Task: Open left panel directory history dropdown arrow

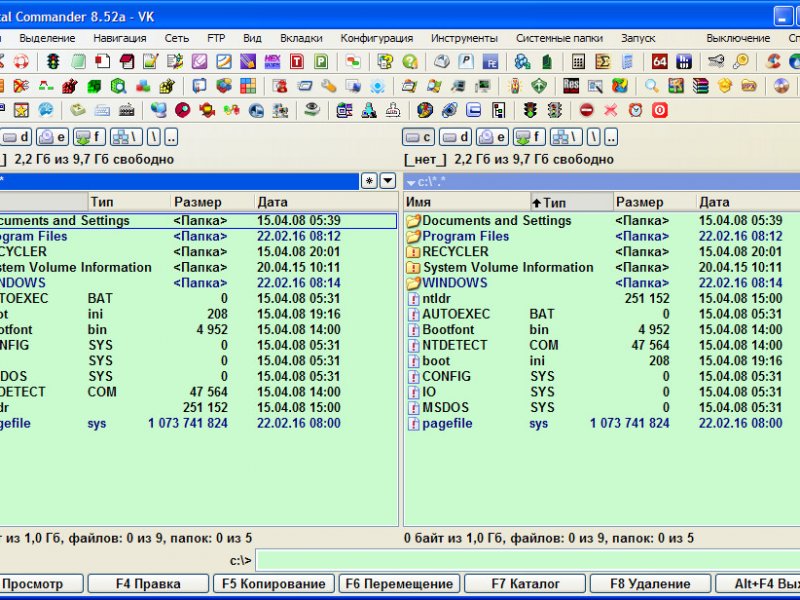Action: [388, 181]
